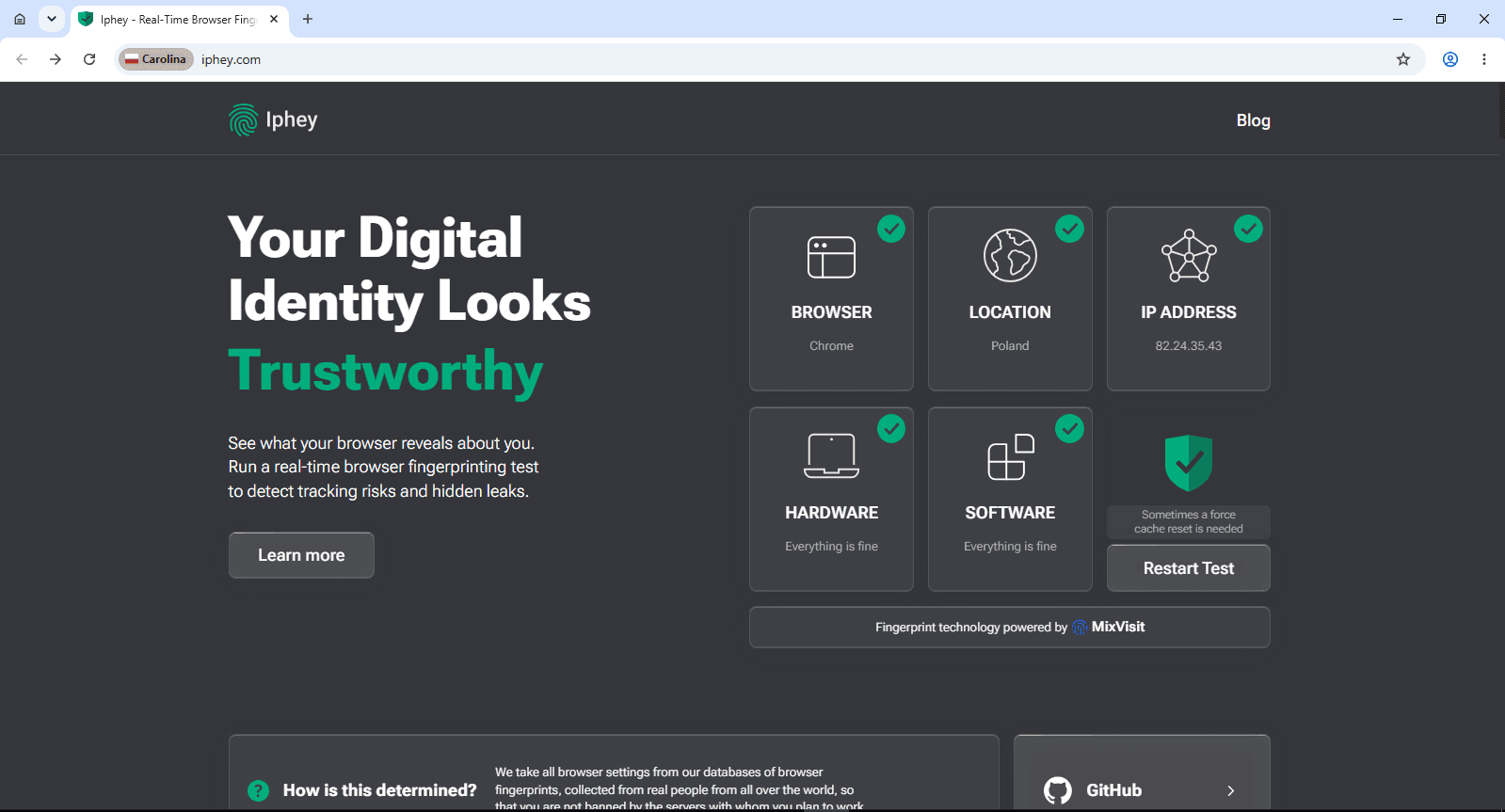Click the green check badge on Location card

coord(1069,229)
